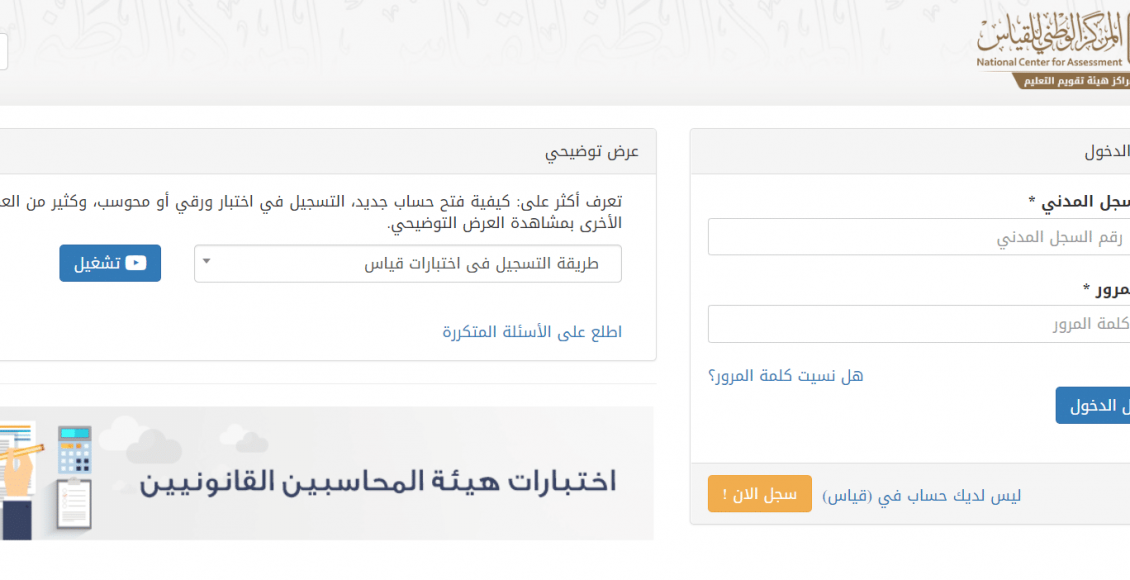The width and height of the screenshot is (1130, 580).
Task: Click the clipboard checklist illustration in the banner
Action: click(74, 502)
